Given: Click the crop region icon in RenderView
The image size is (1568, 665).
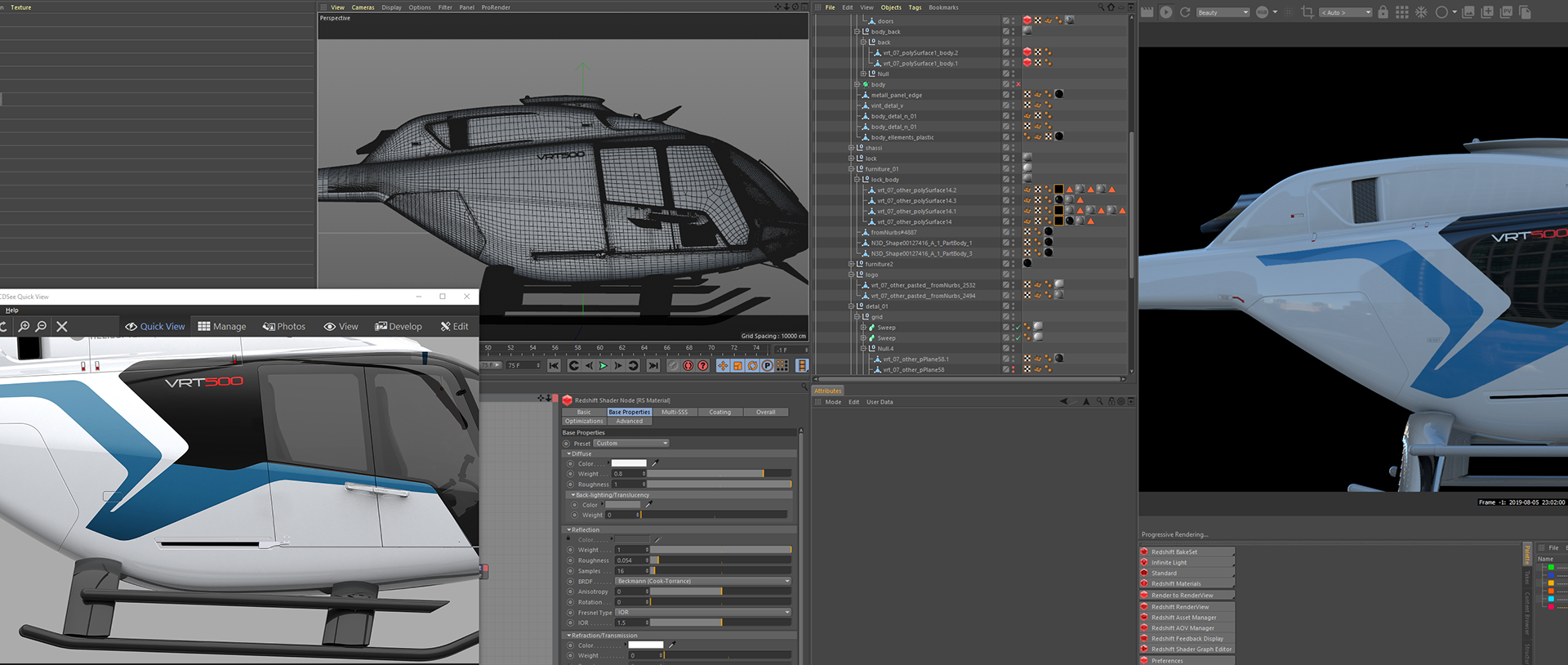Looking at the screenshot, I should pos(1307,12).
